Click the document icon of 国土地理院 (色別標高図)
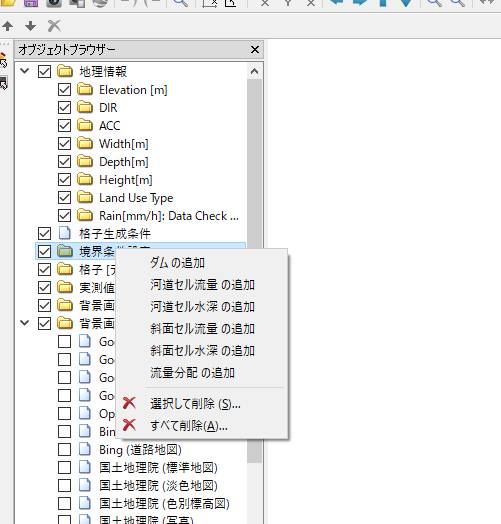The width and height of the screenshot is (501, 524). click(85, 504)
